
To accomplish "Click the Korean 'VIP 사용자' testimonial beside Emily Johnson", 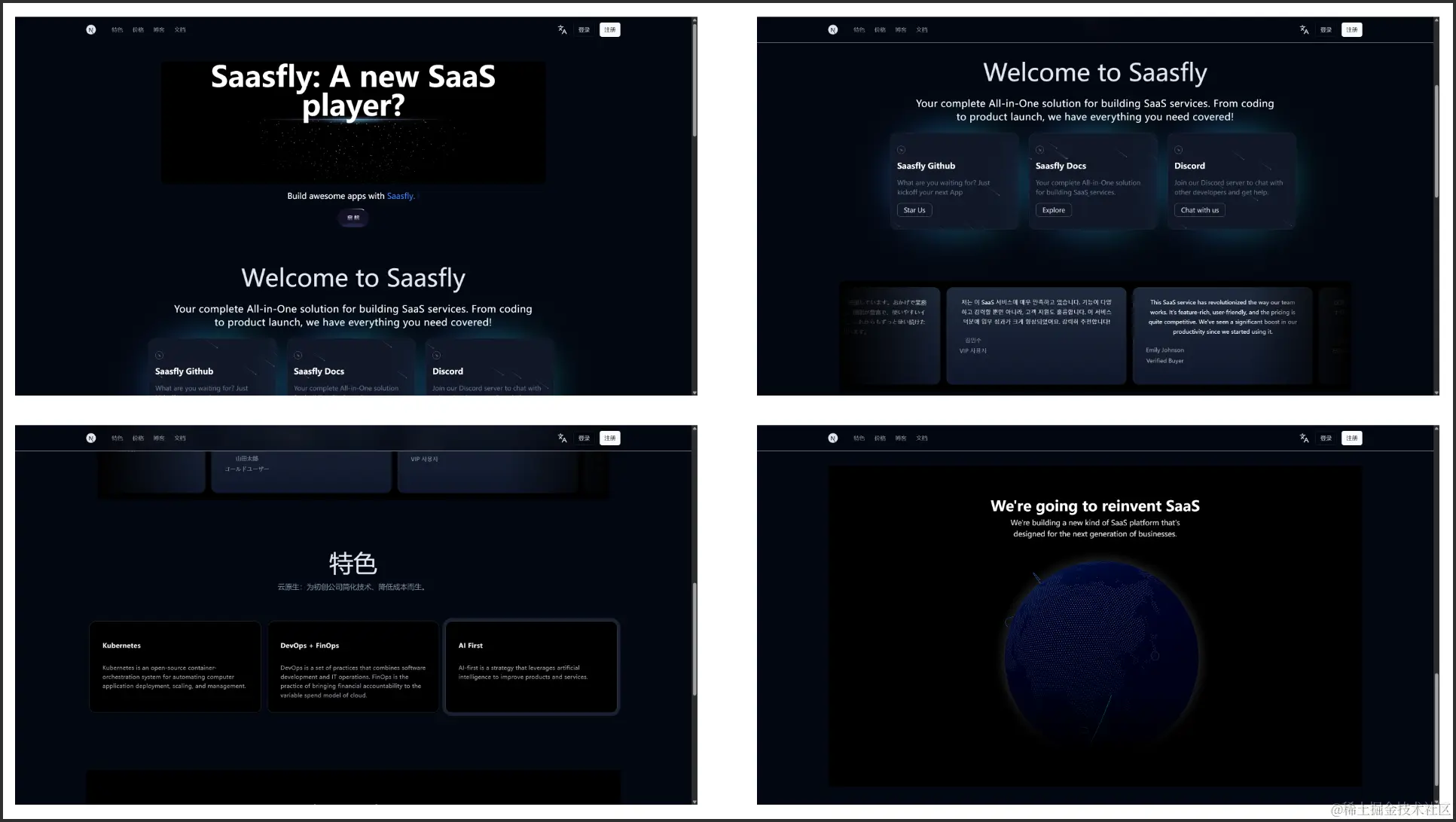I will 1036,335.
